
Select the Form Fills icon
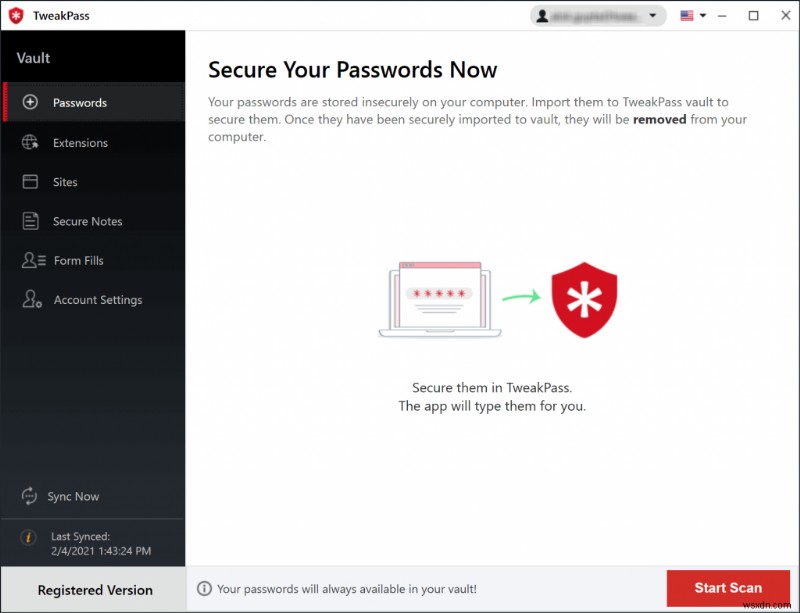click(x=32, y=260)
